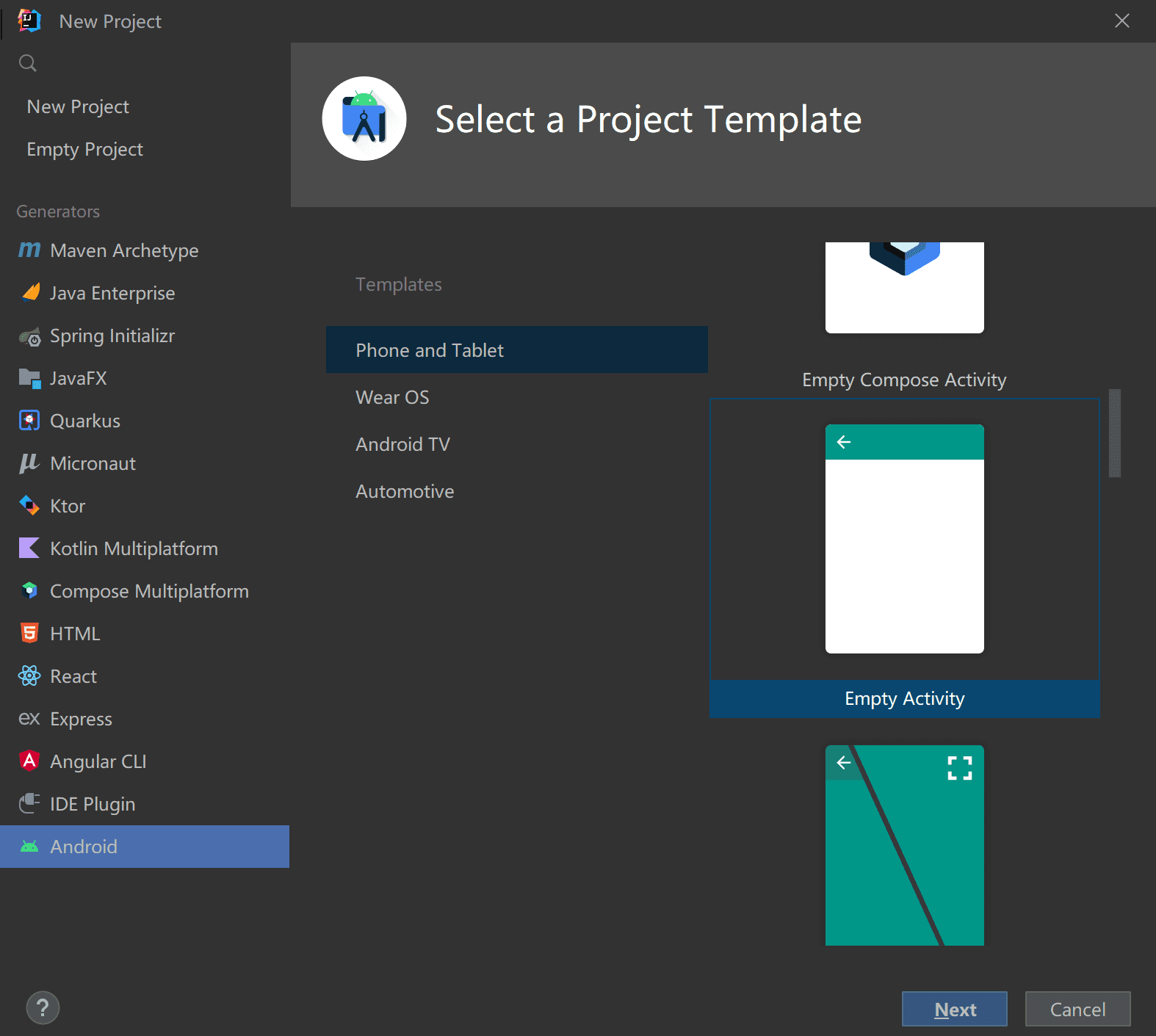Click the Empty Compose Activity label
This screenshot has width=1156, height=1036.
click(904, 380)
